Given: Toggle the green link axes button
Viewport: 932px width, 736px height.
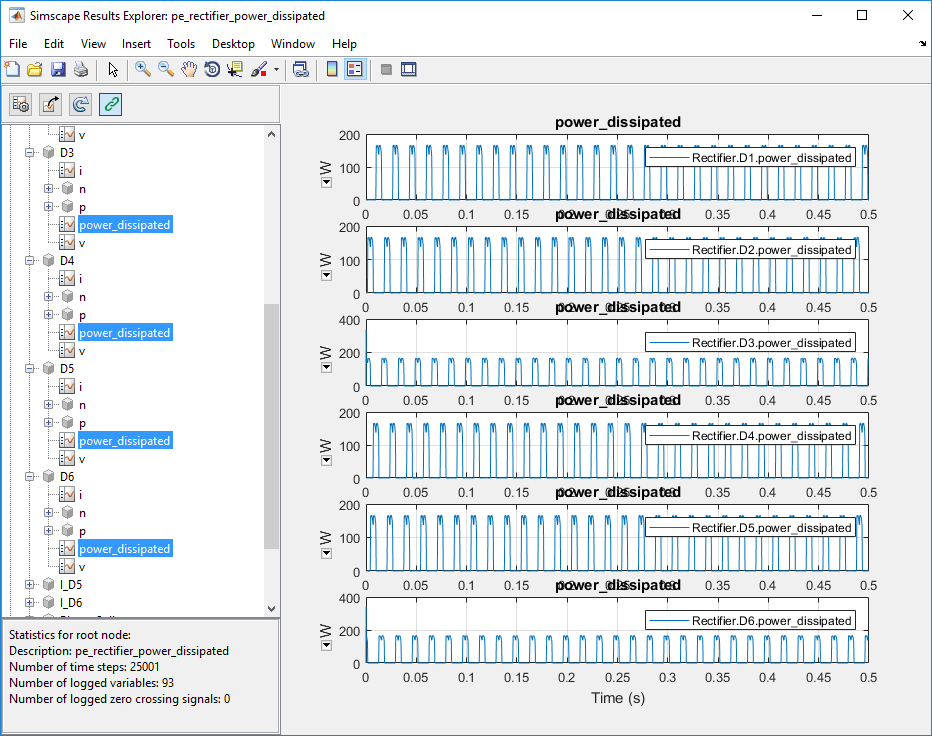Looking at the screenshot, I should pyautogui.click(x=111, y=104).
